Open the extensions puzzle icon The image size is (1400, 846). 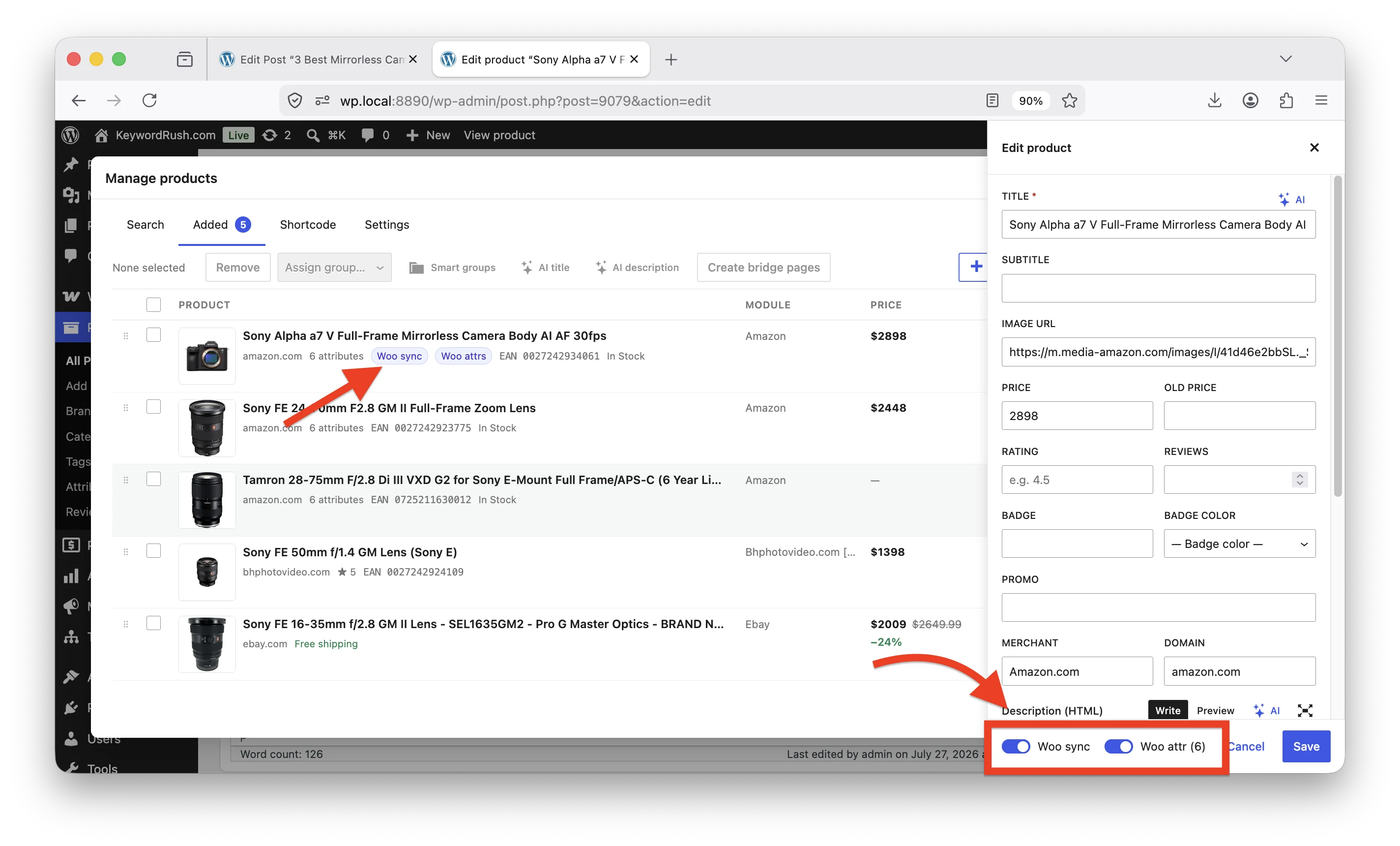1286,101
